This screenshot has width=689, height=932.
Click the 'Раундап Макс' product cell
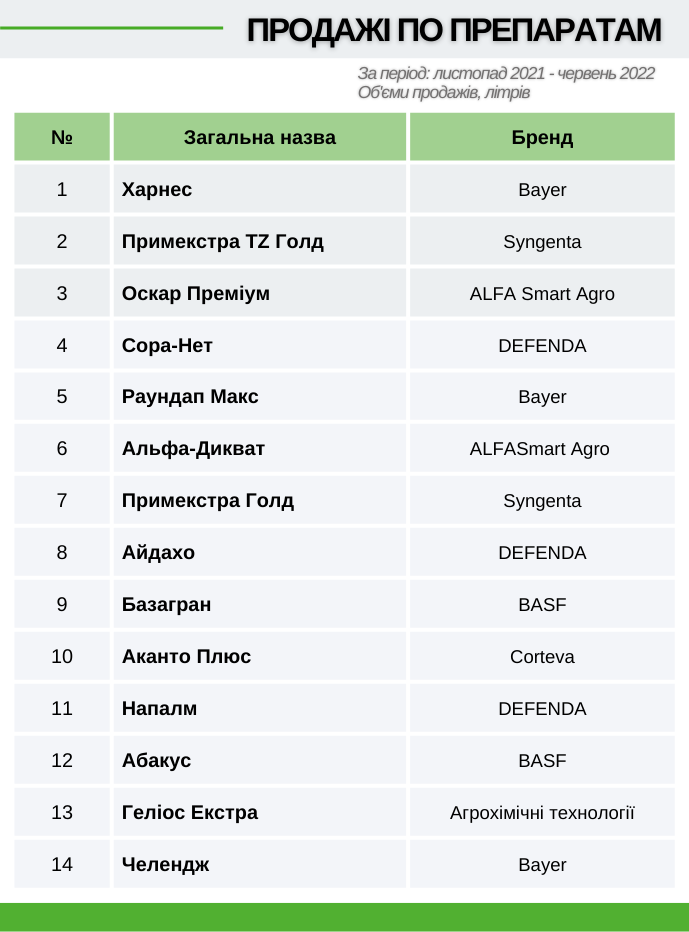pos(260,396)
